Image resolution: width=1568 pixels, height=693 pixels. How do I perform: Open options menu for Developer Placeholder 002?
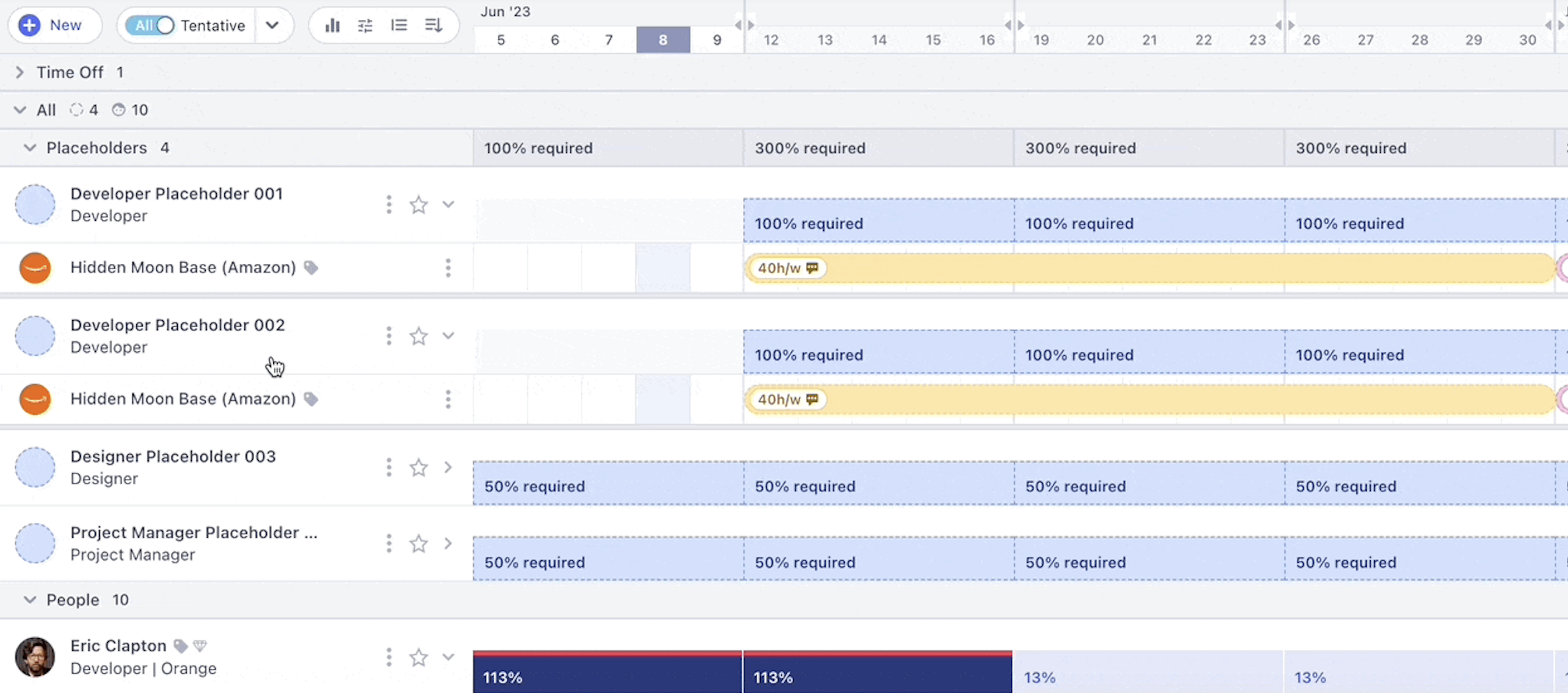tap(389, 337)
